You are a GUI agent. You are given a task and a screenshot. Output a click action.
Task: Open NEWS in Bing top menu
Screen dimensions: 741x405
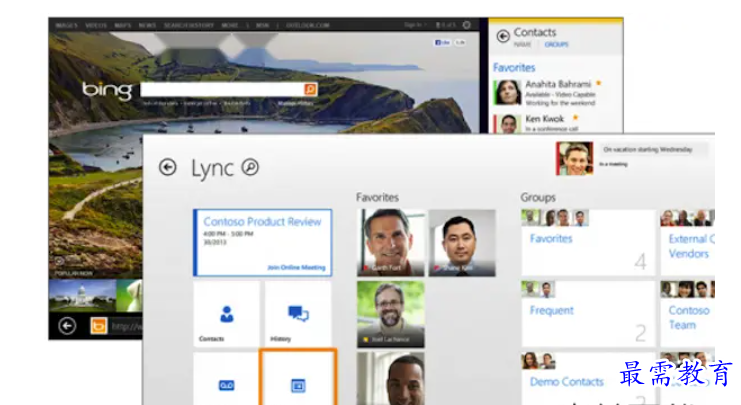(x=147, y=26)
